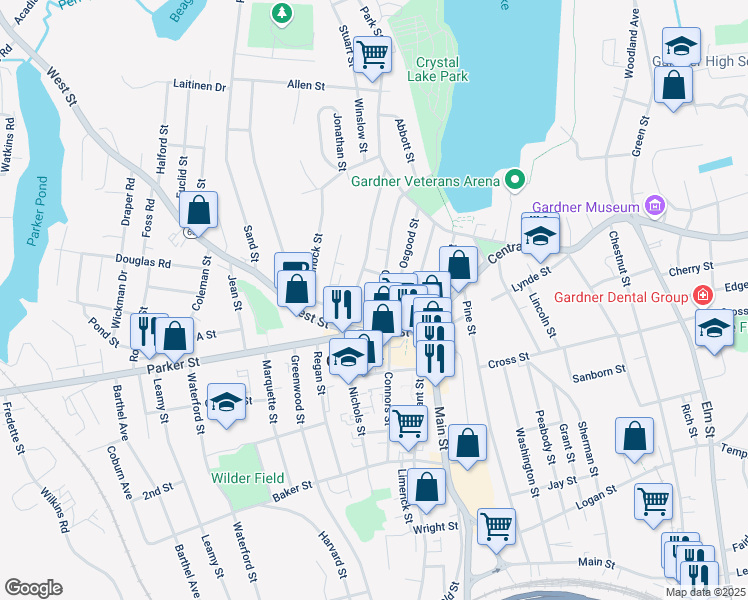Select the Allen St street label
This screenshot has width=748, height=600.
coord(306,85)
